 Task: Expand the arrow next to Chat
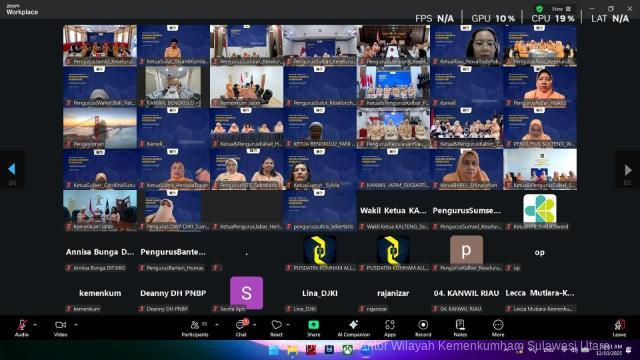click(x=255, y=325)
